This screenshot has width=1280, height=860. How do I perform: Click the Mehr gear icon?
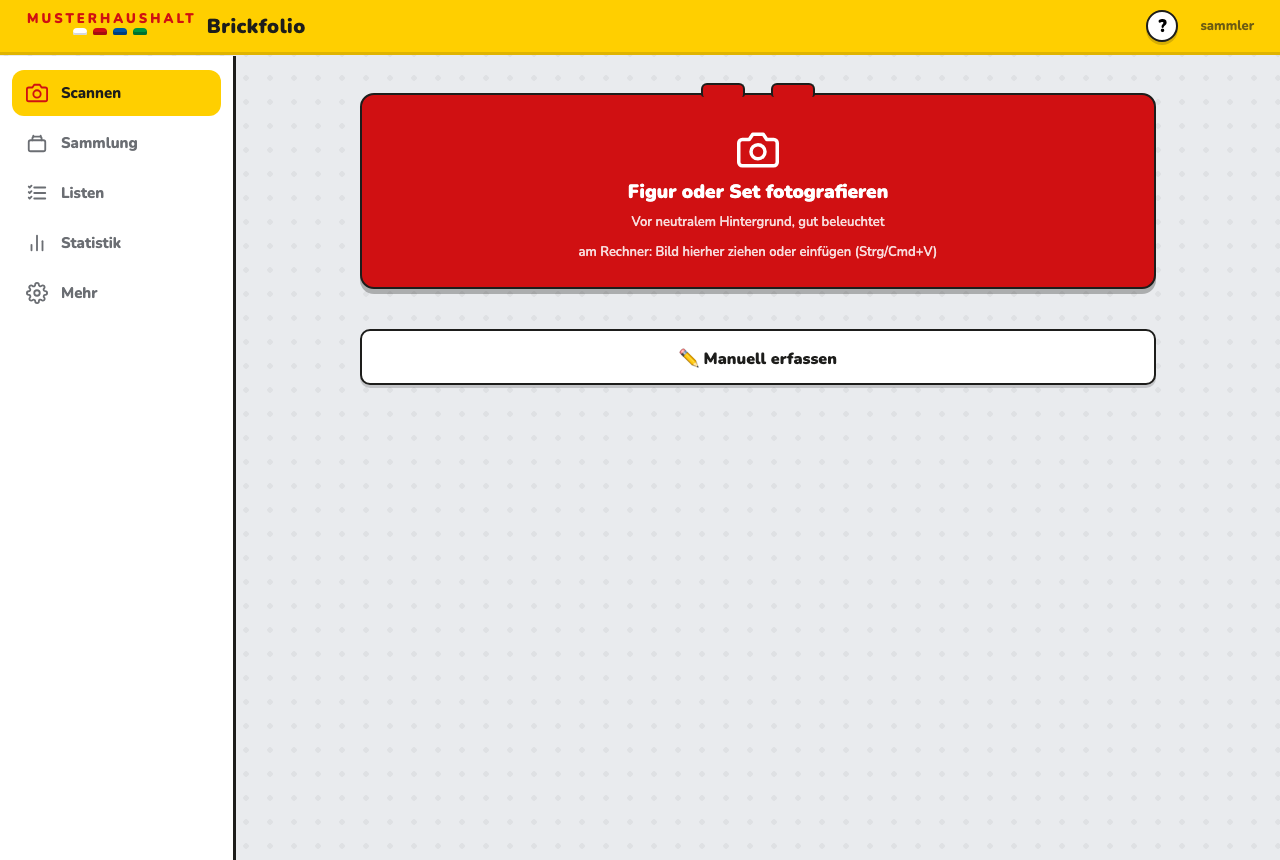[37, 293]
